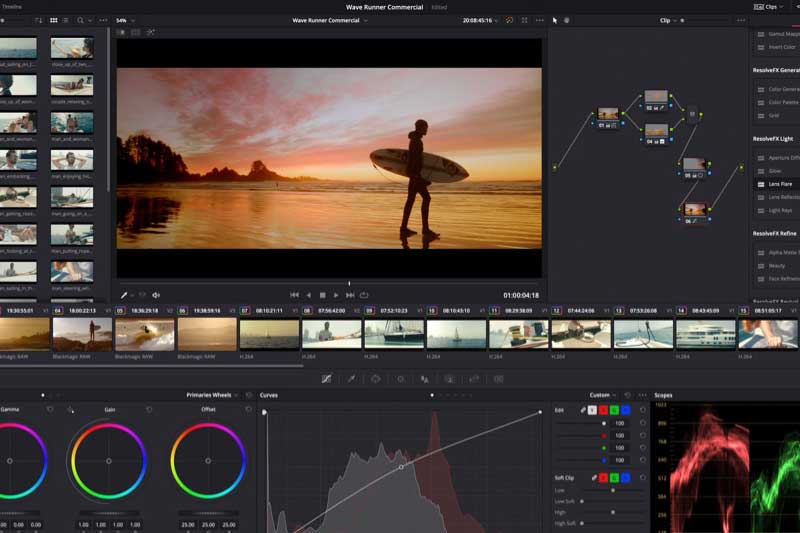
Task: Toggle the green channel in Soft Clip
Action: click(614, 477)
